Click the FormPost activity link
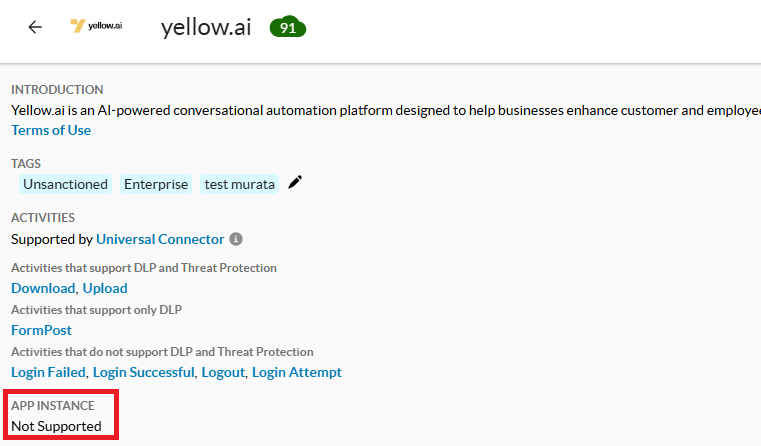 41,330
